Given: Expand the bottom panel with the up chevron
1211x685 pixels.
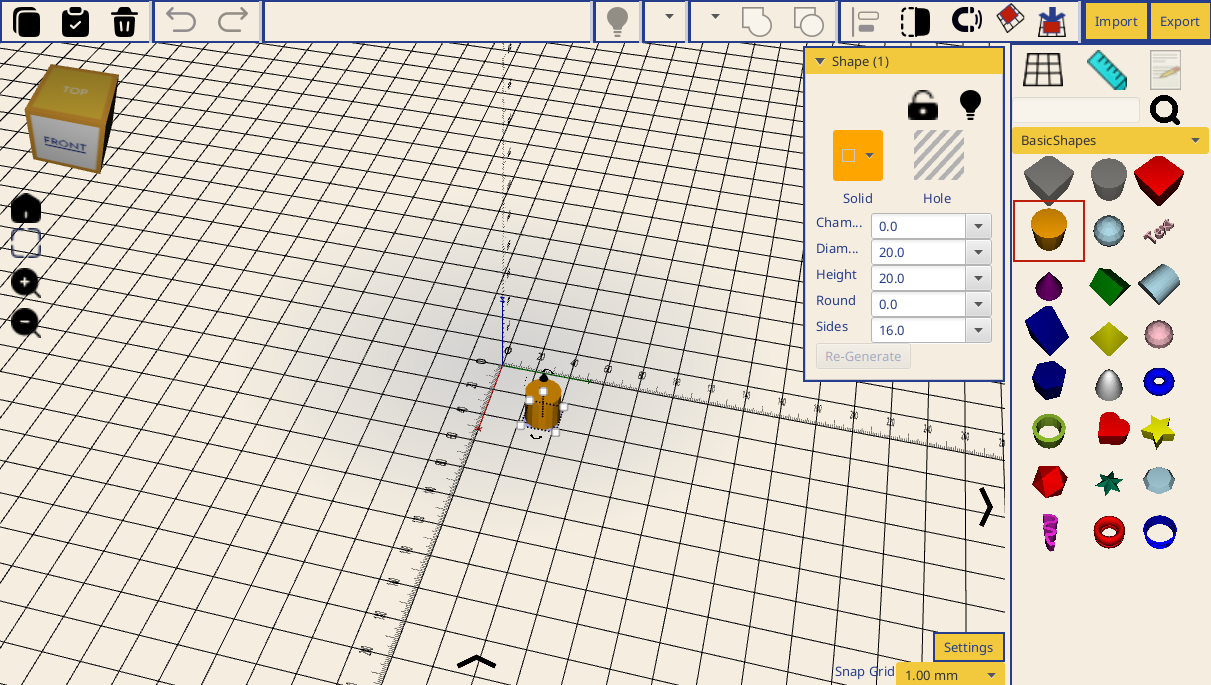Looking at the screenshot, I should pos(476,661).
